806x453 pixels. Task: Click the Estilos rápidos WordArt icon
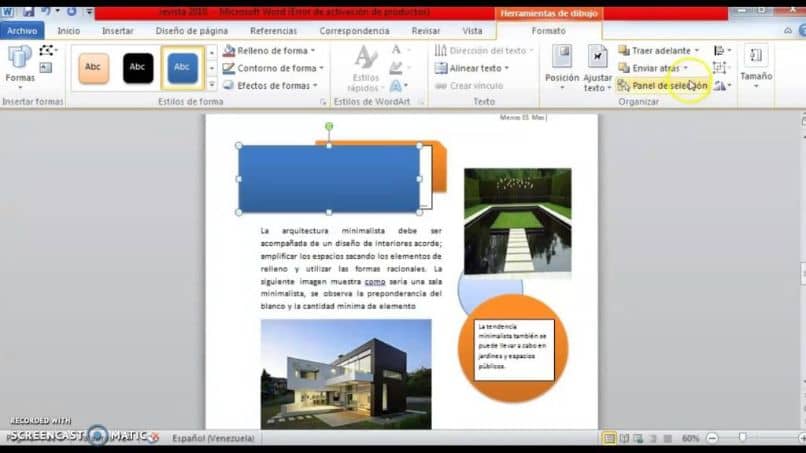[366, 68]
